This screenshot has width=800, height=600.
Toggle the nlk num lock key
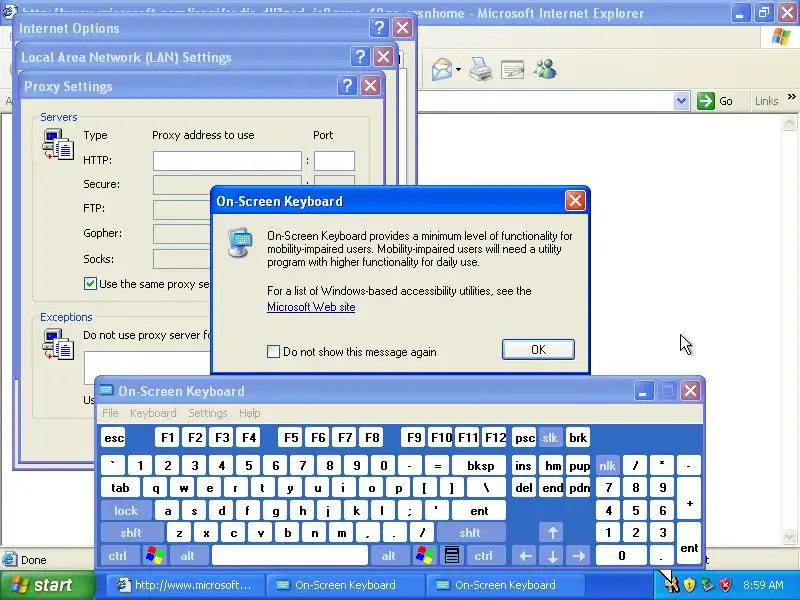coord(607,465)
